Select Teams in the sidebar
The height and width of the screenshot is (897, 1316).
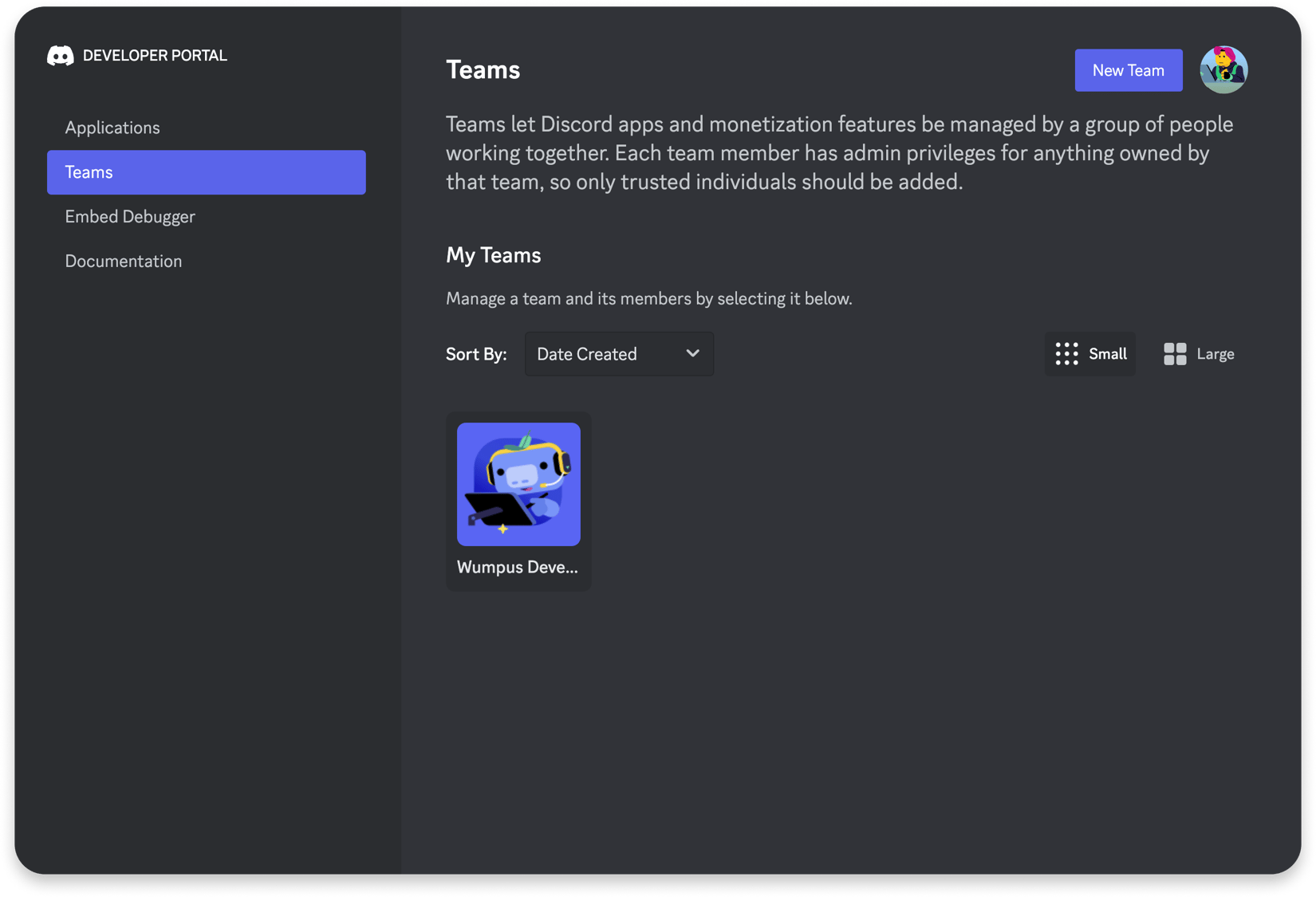[x=207, y=172]
